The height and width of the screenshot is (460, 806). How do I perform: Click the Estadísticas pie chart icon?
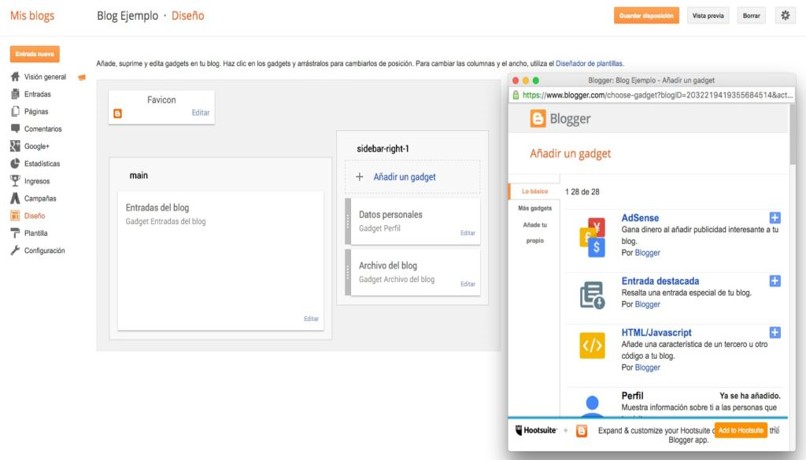[x=15, y=163]
